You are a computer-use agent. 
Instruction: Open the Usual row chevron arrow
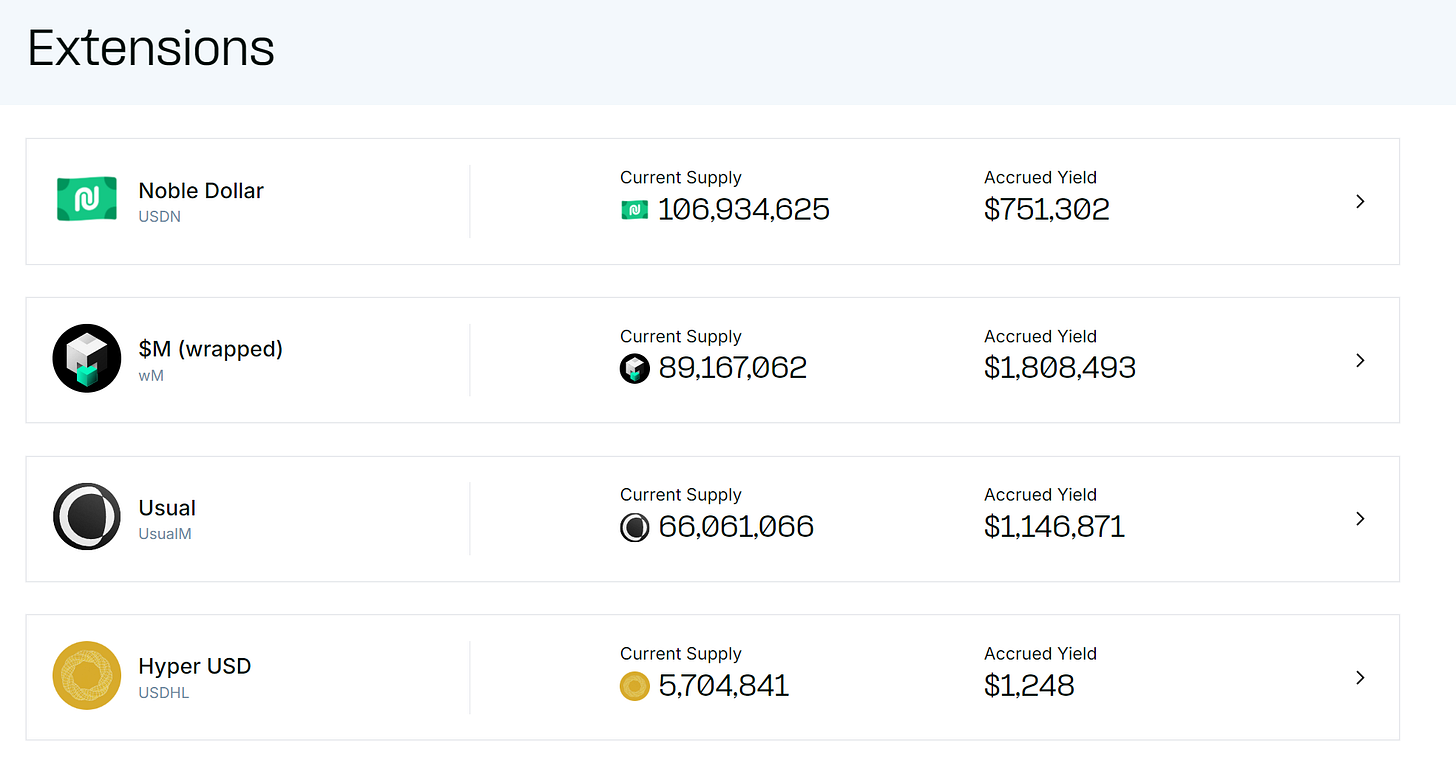pos(1360,519)
